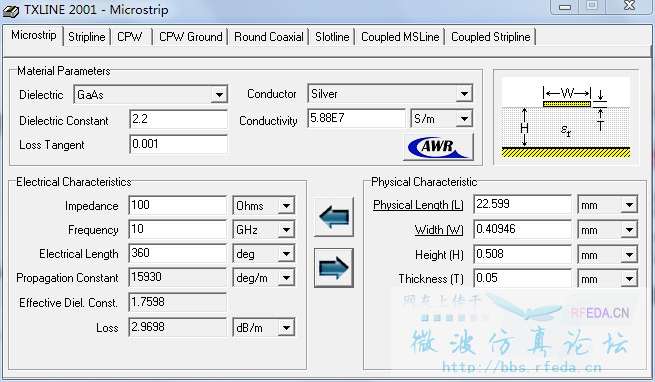
Task: Click the Electrical Length field 360
Action: click(x=178, y=253)
